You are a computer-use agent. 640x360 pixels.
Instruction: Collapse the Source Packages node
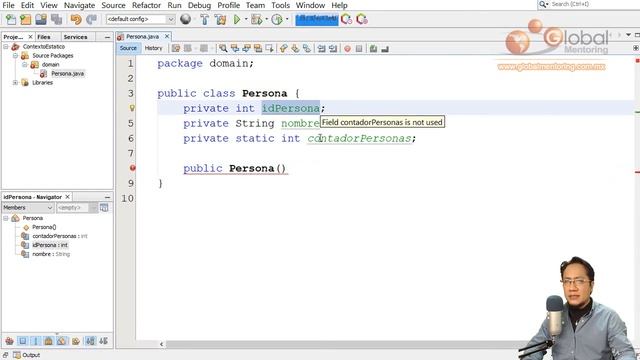pyautogui.click(x=15, y=56)
